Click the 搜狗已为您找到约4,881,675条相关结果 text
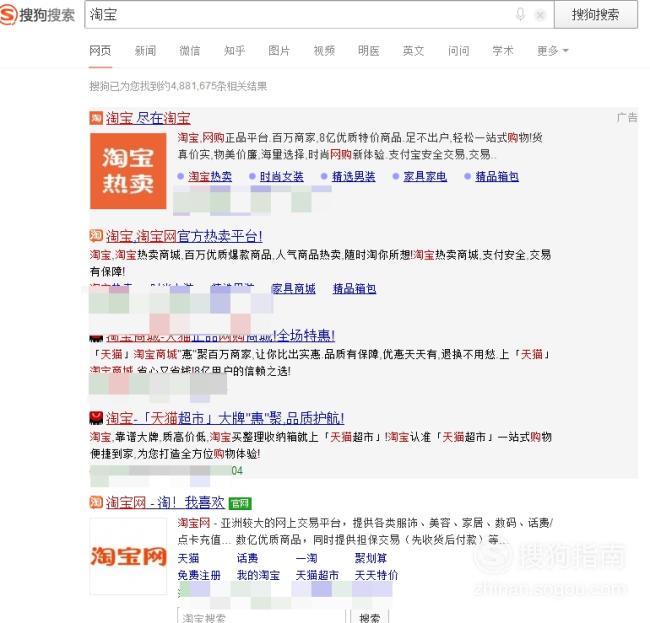Viewport: 650px width, 623px height. pos(178,86)
